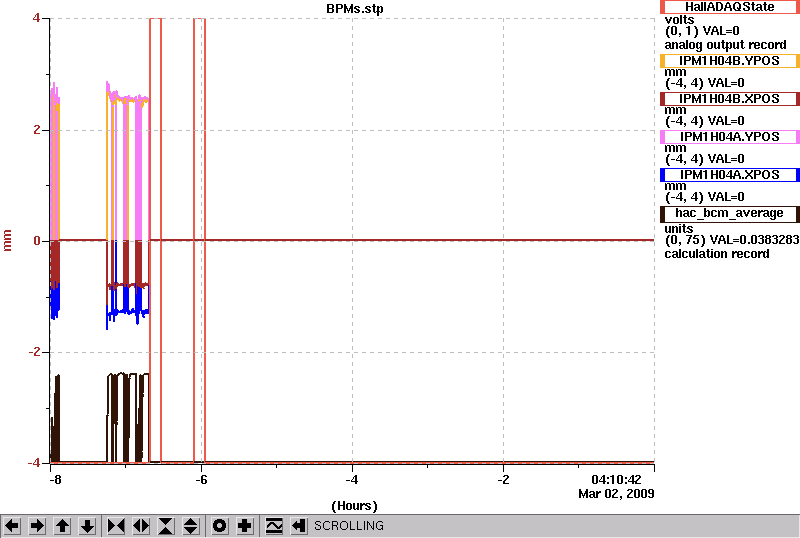Select the IPM1H04A.XPOS legend entry
This screenshot has width=800, height=538.
click(x=730, y=175)
